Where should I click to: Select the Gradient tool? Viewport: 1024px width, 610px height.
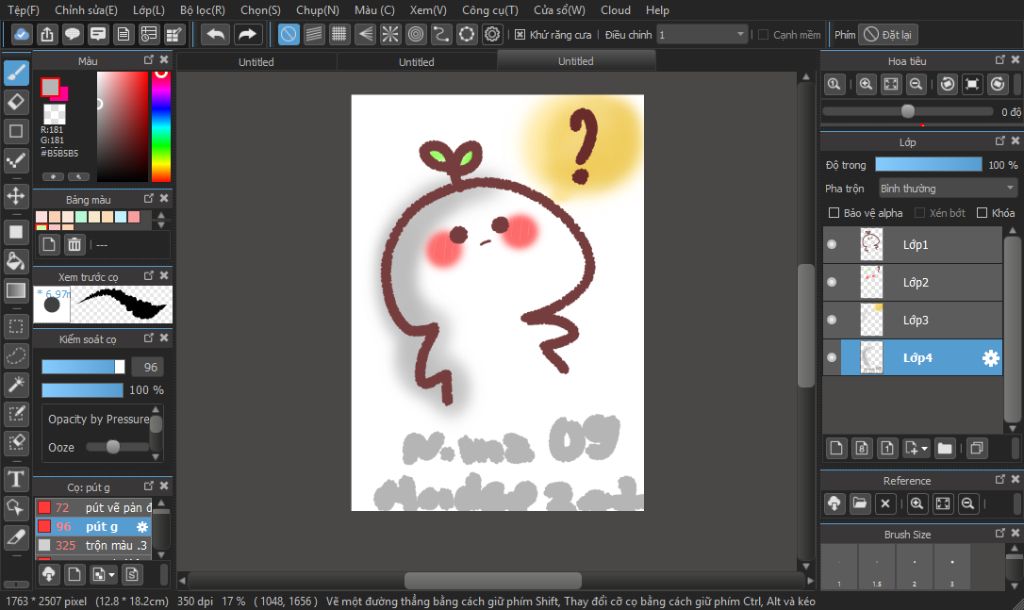click(16, 291)
